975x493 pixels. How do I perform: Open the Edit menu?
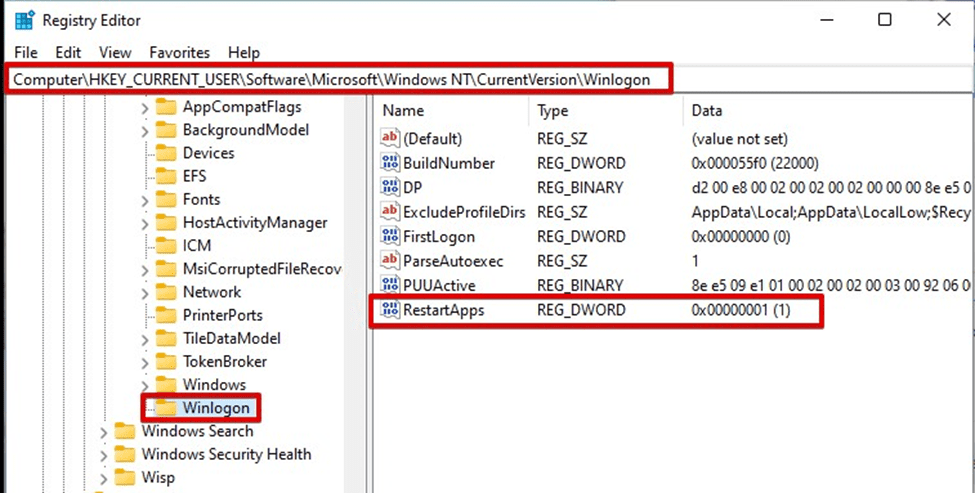[68, 52]
